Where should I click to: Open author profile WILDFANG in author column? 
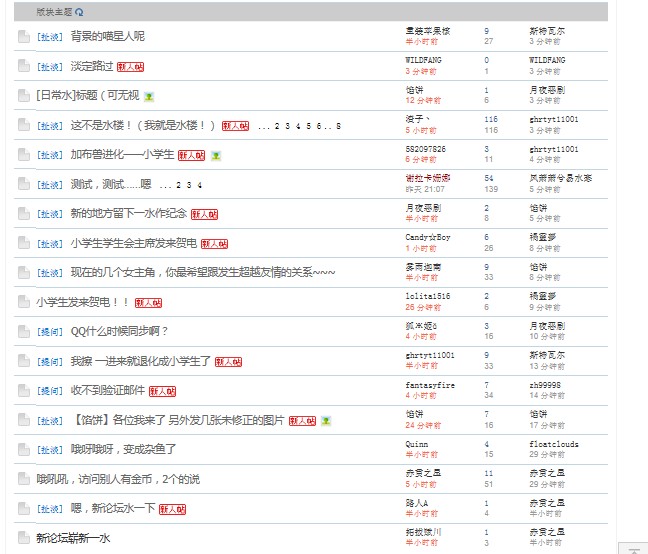click(423, 60)
